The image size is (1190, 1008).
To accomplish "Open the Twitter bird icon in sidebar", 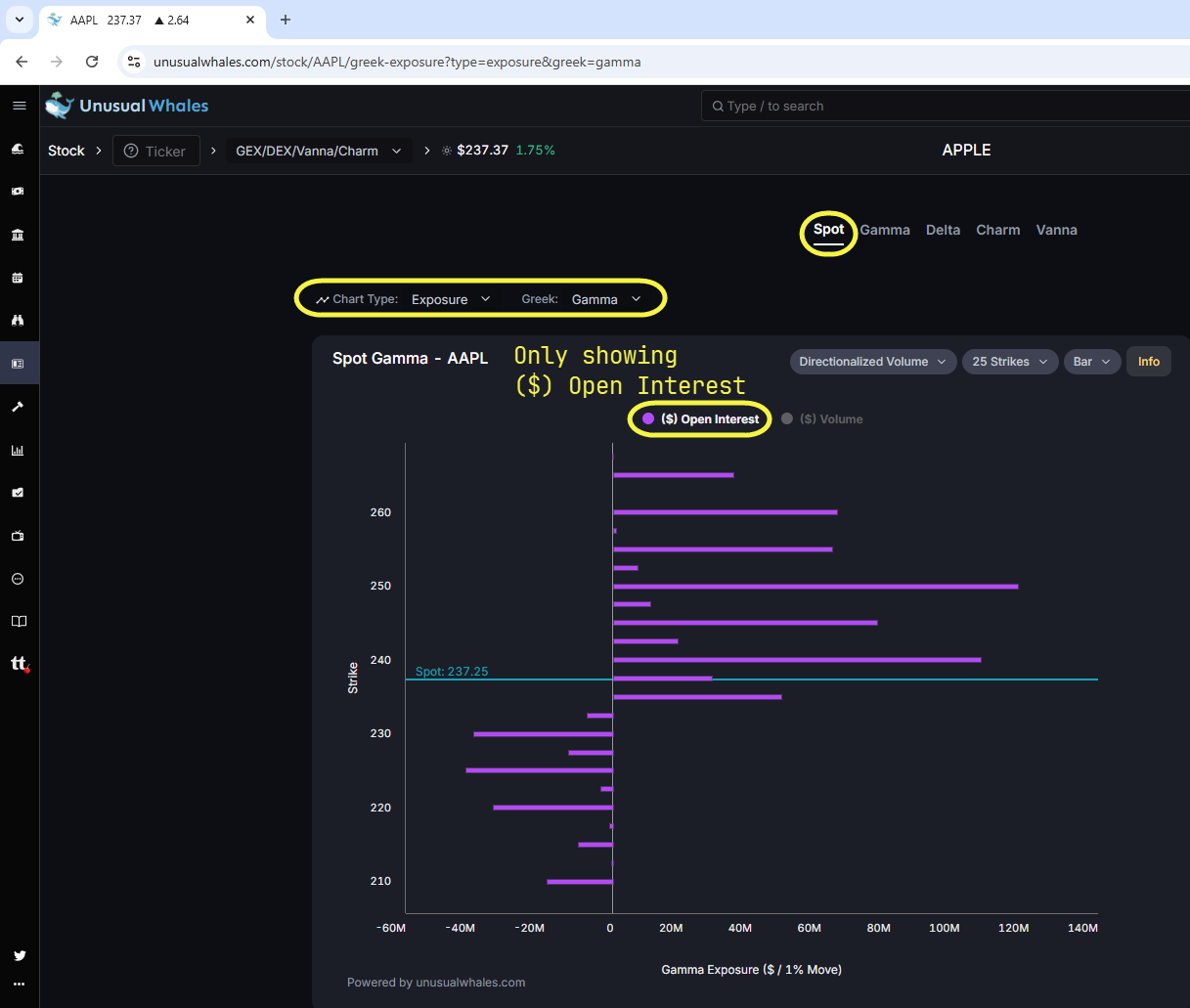I will 20,955.
